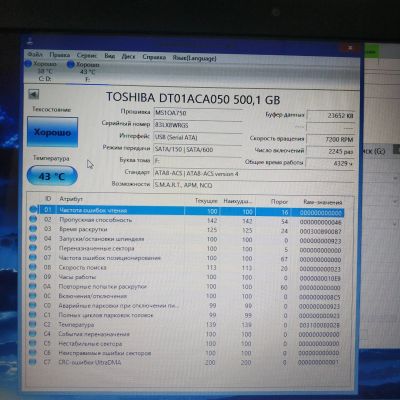Screen dimensions: 400x400
Task: Click the Хорошо health status button
Action: tap(52, 132)
